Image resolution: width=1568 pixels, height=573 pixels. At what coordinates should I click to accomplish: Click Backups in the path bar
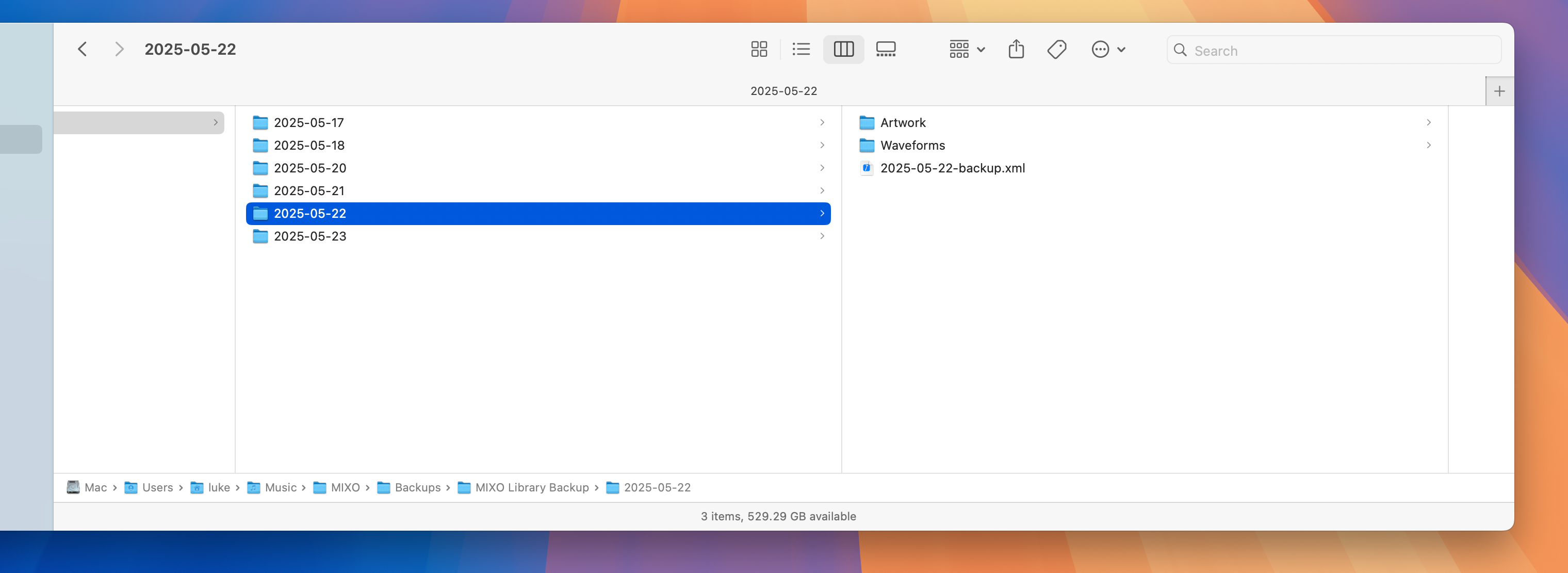click(418, 488)
